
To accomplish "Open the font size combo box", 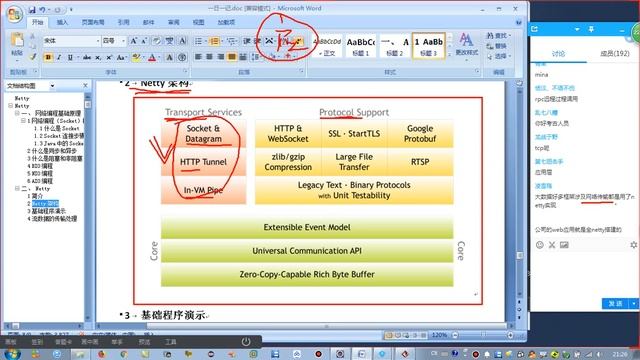I will [x=113, y=41].
